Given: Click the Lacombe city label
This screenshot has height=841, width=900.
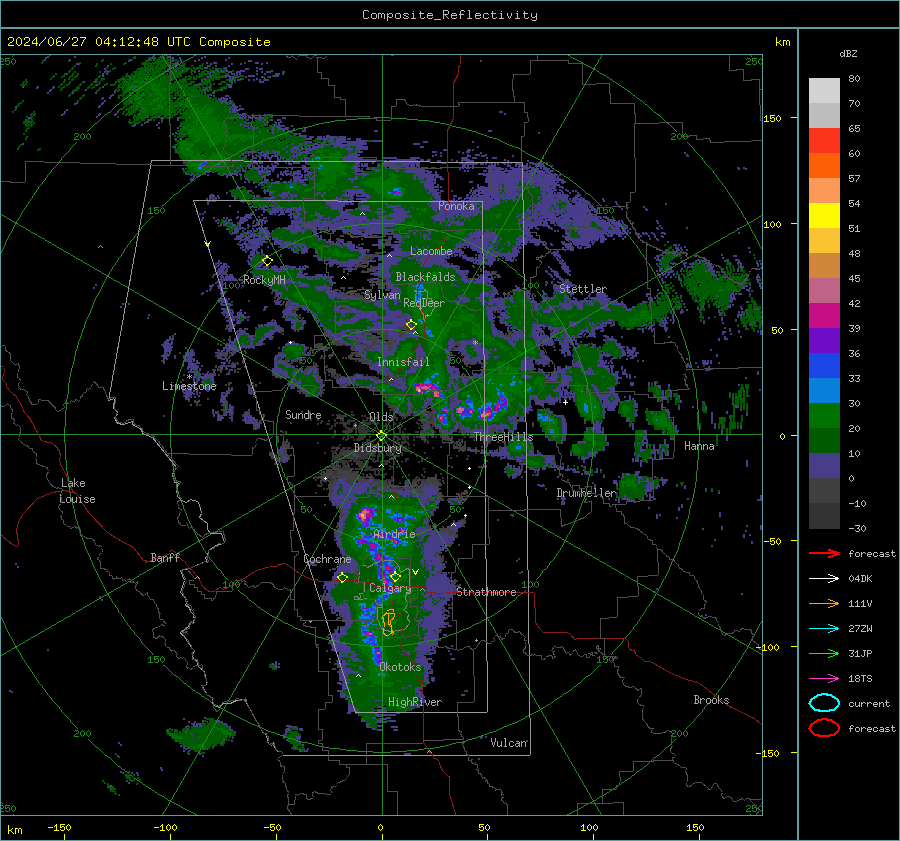Looking at the screenshot, I should pos(431,251).
